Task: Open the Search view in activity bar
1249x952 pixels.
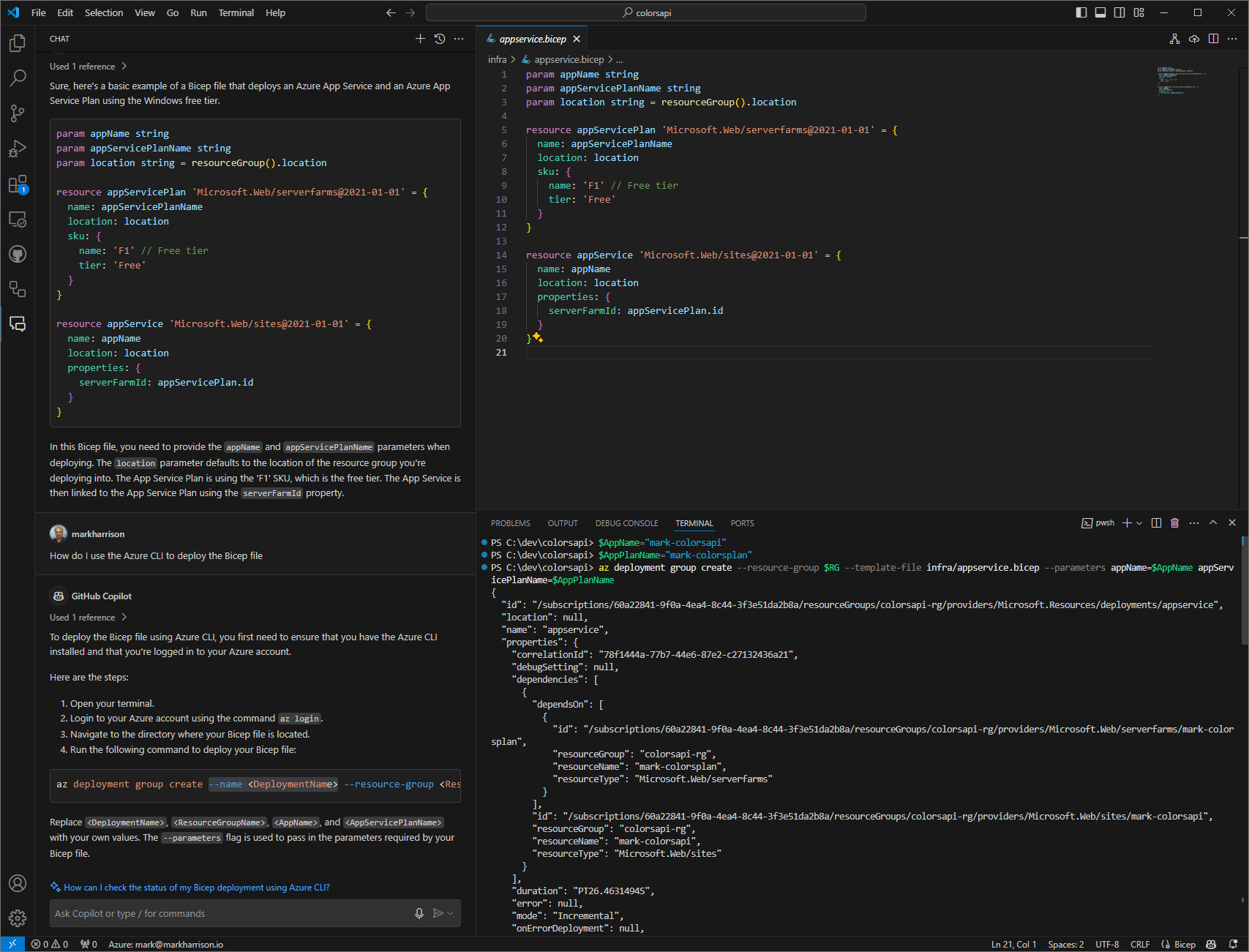Action: coord(18,78)
